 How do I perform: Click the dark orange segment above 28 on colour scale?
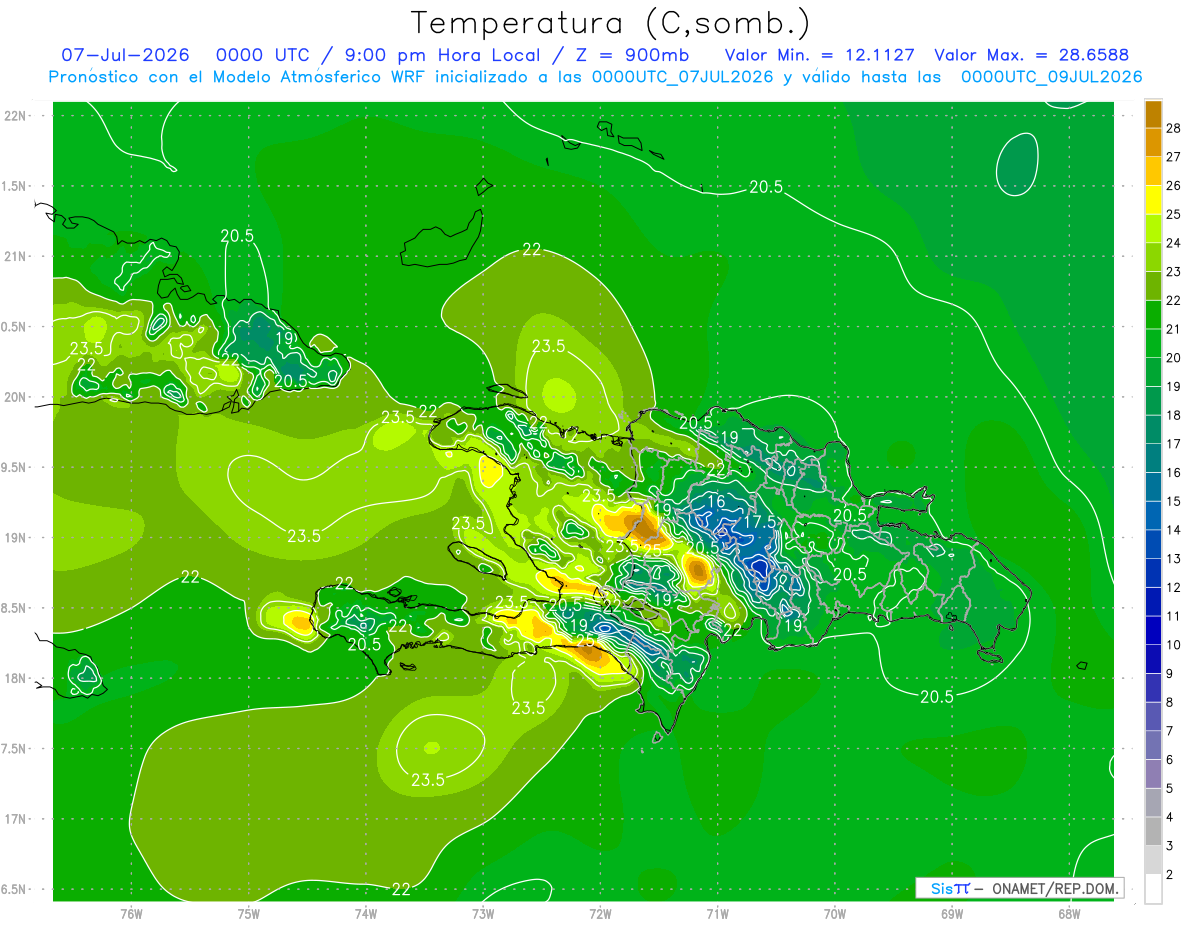click(1153, 114)
